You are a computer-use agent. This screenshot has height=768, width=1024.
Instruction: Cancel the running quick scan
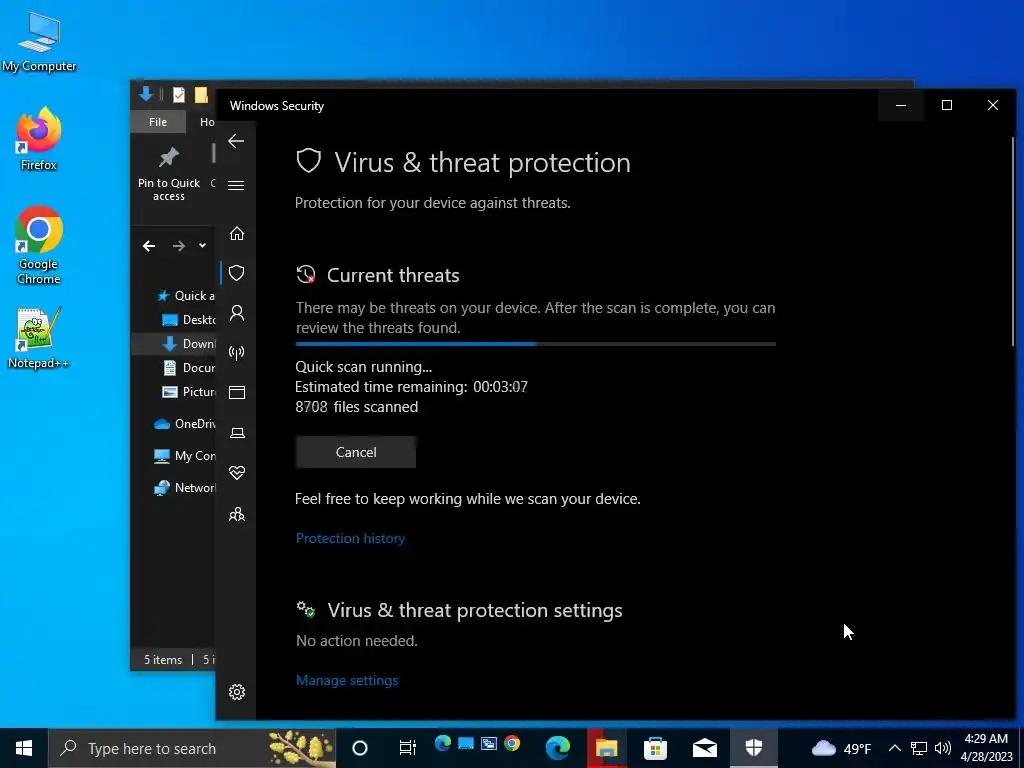[356, 452]
